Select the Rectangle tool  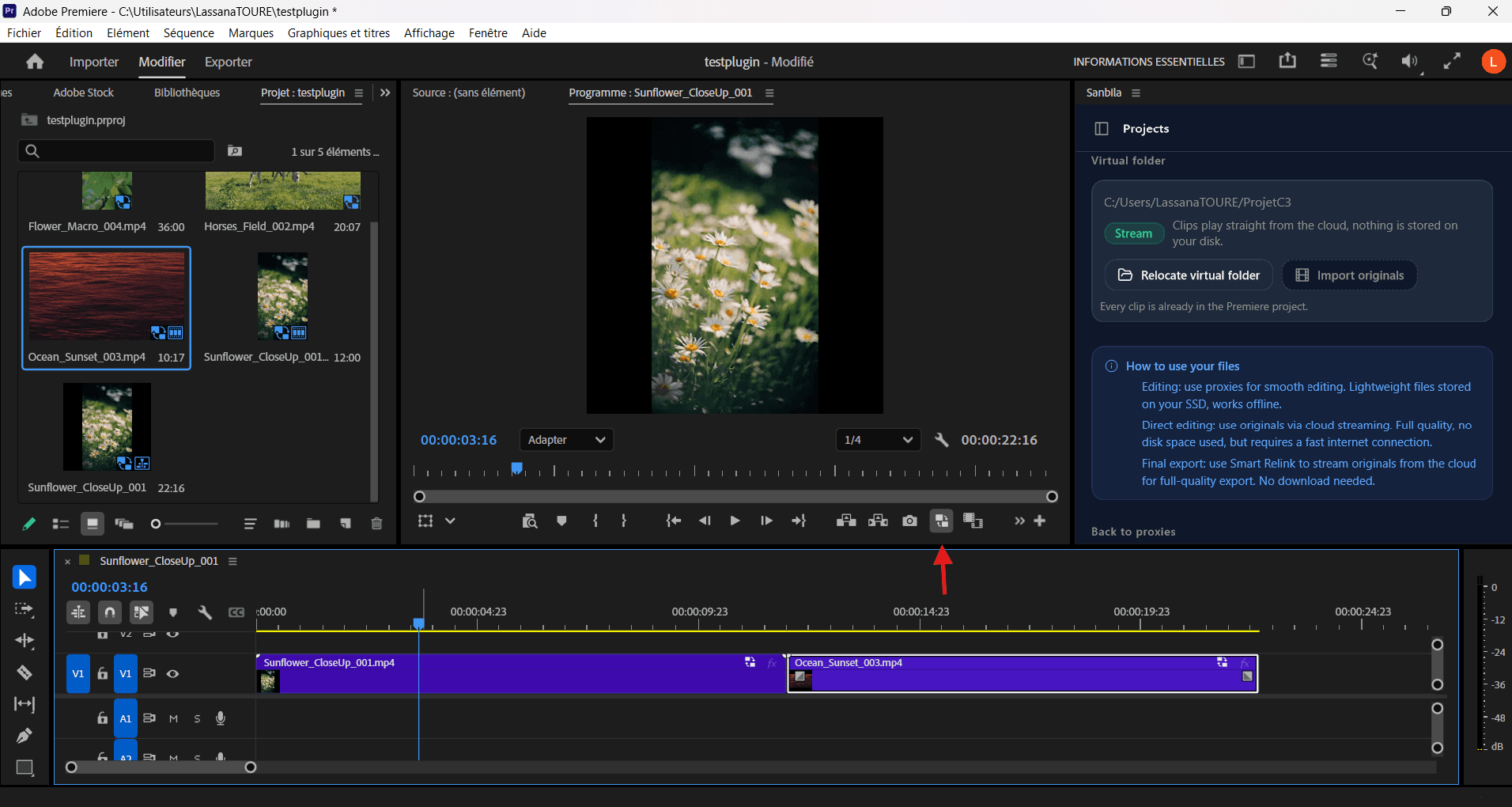25,767
